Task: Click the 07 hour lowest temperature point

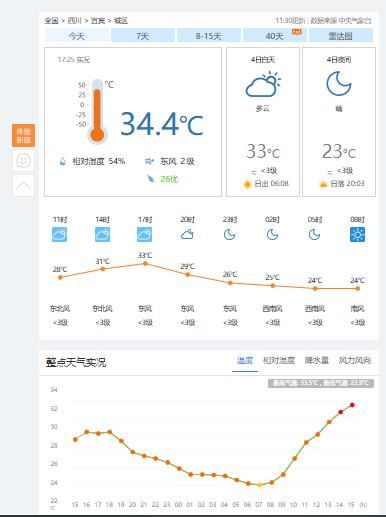Action: (x=259, y=485)
